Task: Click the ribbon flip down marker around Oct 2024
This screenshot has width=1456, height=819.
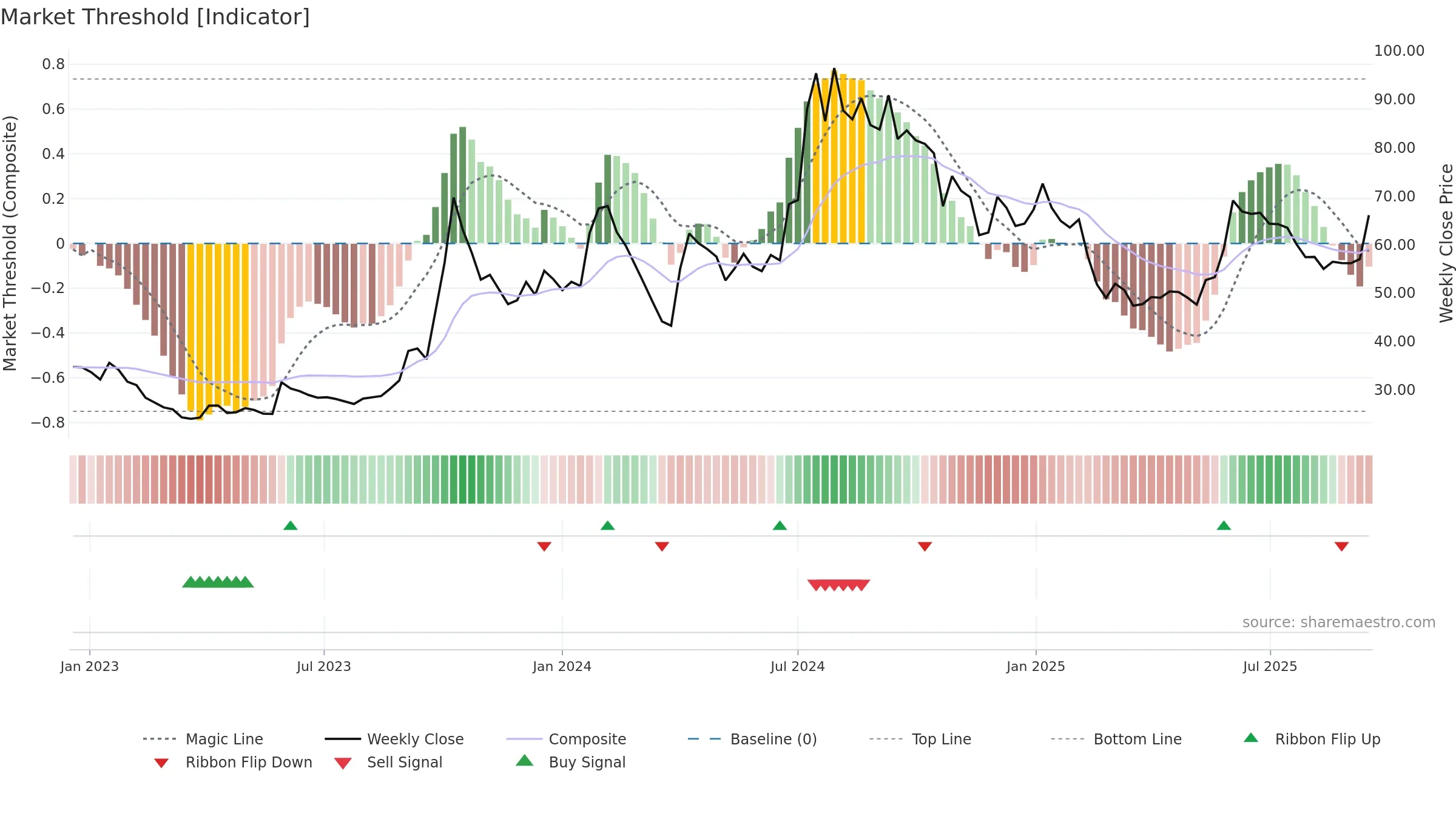Action: (x=925, y=547)
